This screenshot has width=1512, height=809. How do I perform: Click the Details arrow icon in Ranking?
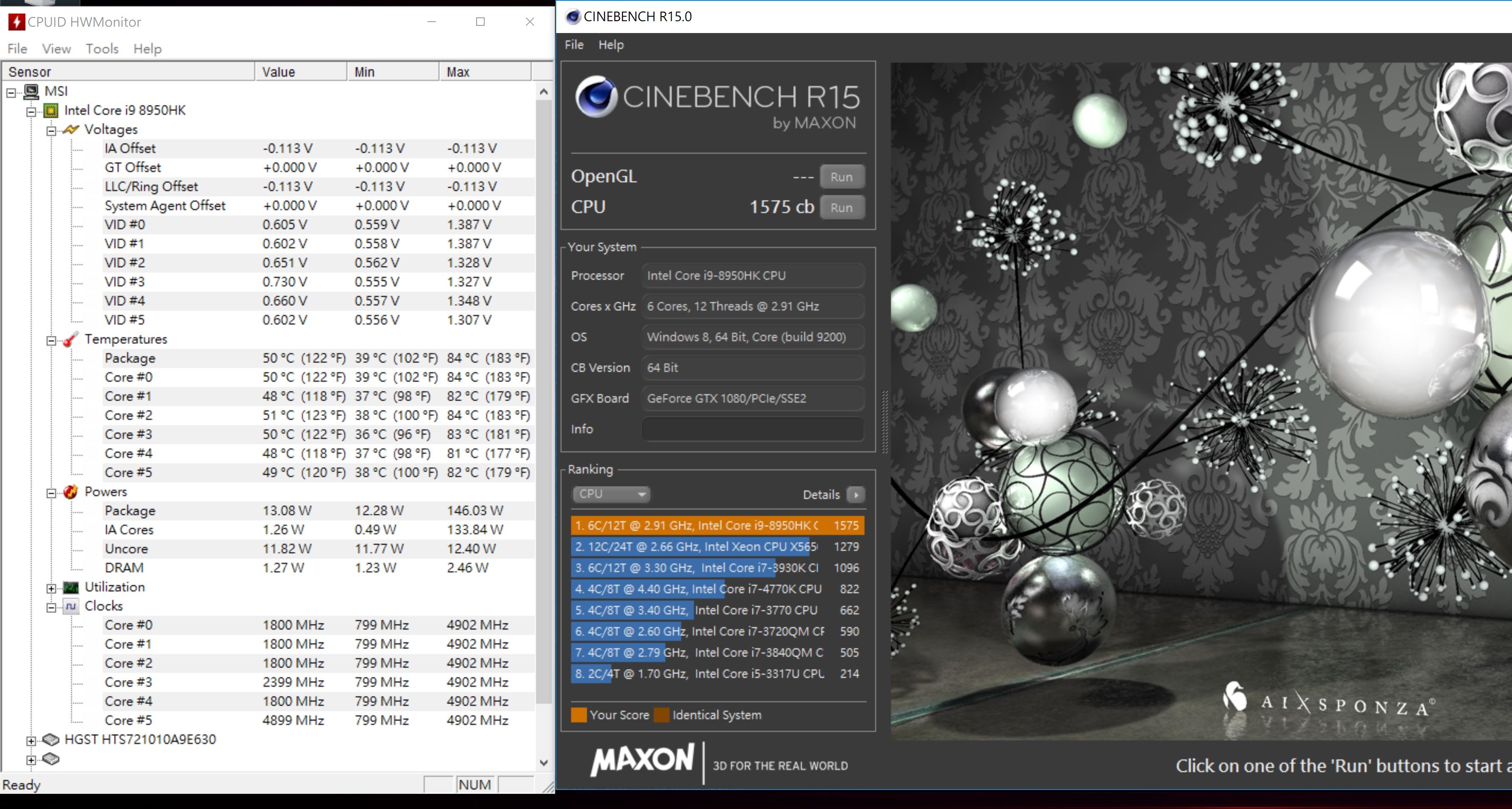tap(856, 495)
